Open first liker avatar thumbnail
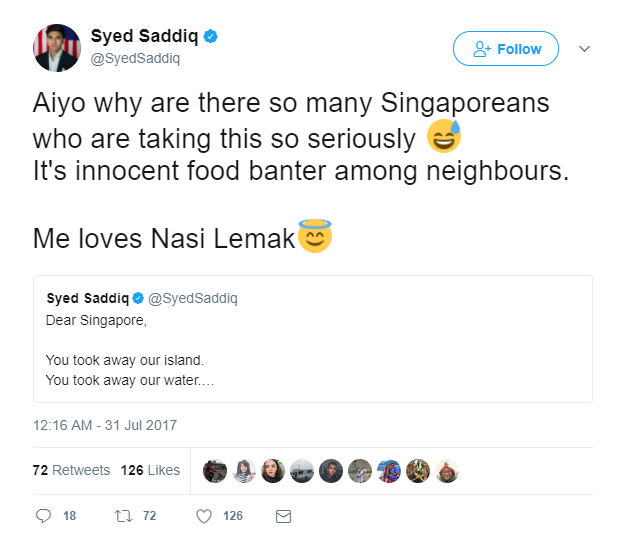The image size is (622, 548). coord(215,471)
